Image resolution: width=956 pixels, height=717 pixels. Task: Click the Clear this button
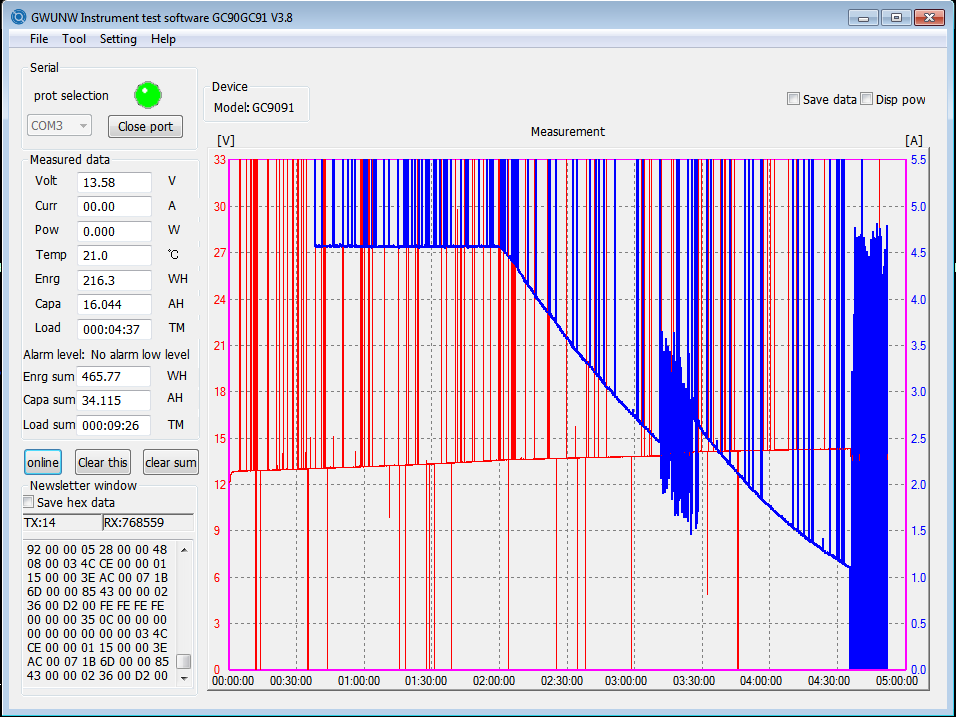[102, 462]
